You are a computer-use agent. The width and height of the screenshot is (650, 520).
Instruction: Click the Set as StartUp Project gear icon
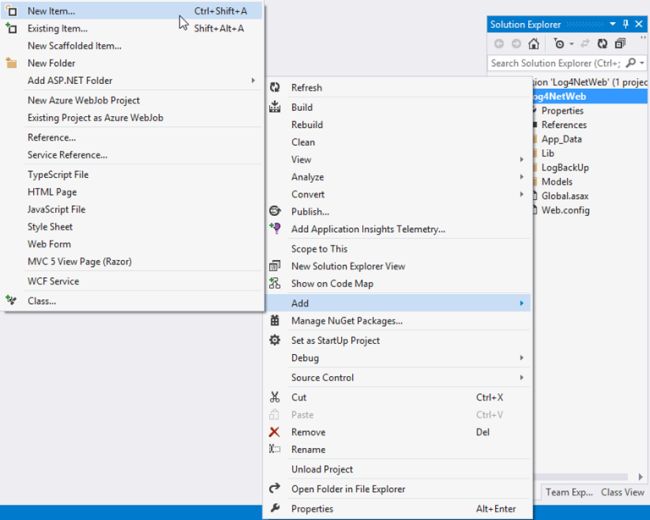[275, 340]
